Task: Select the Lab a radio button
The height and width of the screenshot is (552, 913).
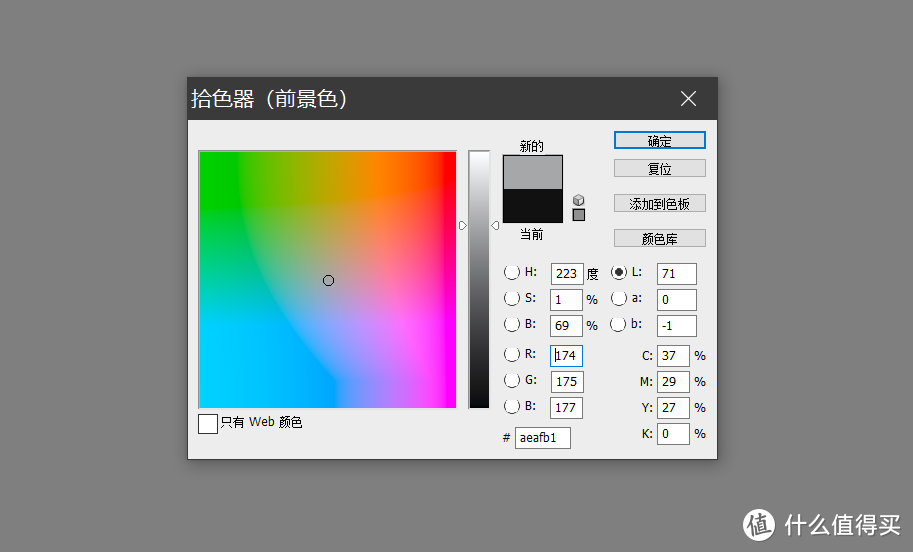Action: [618, 298]
